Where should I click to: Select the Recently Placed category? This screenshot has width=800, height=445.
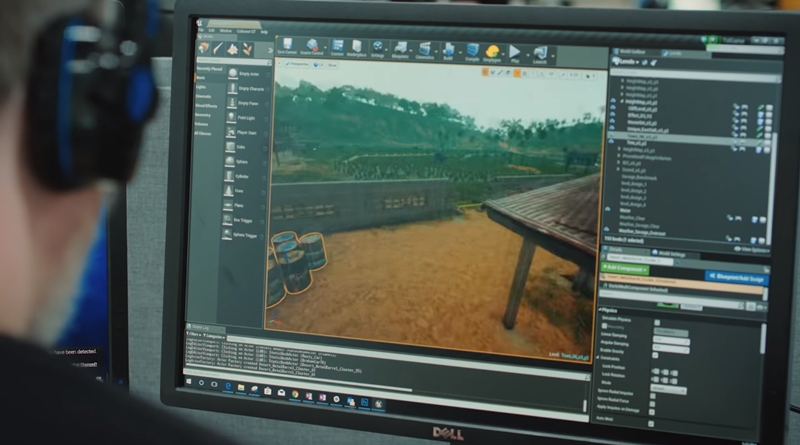209,69
